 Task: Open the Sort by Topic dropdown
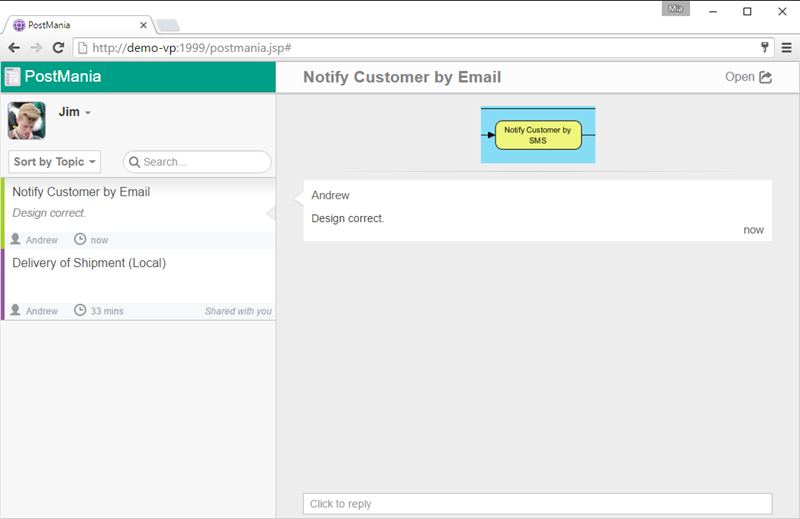[55, 162]
